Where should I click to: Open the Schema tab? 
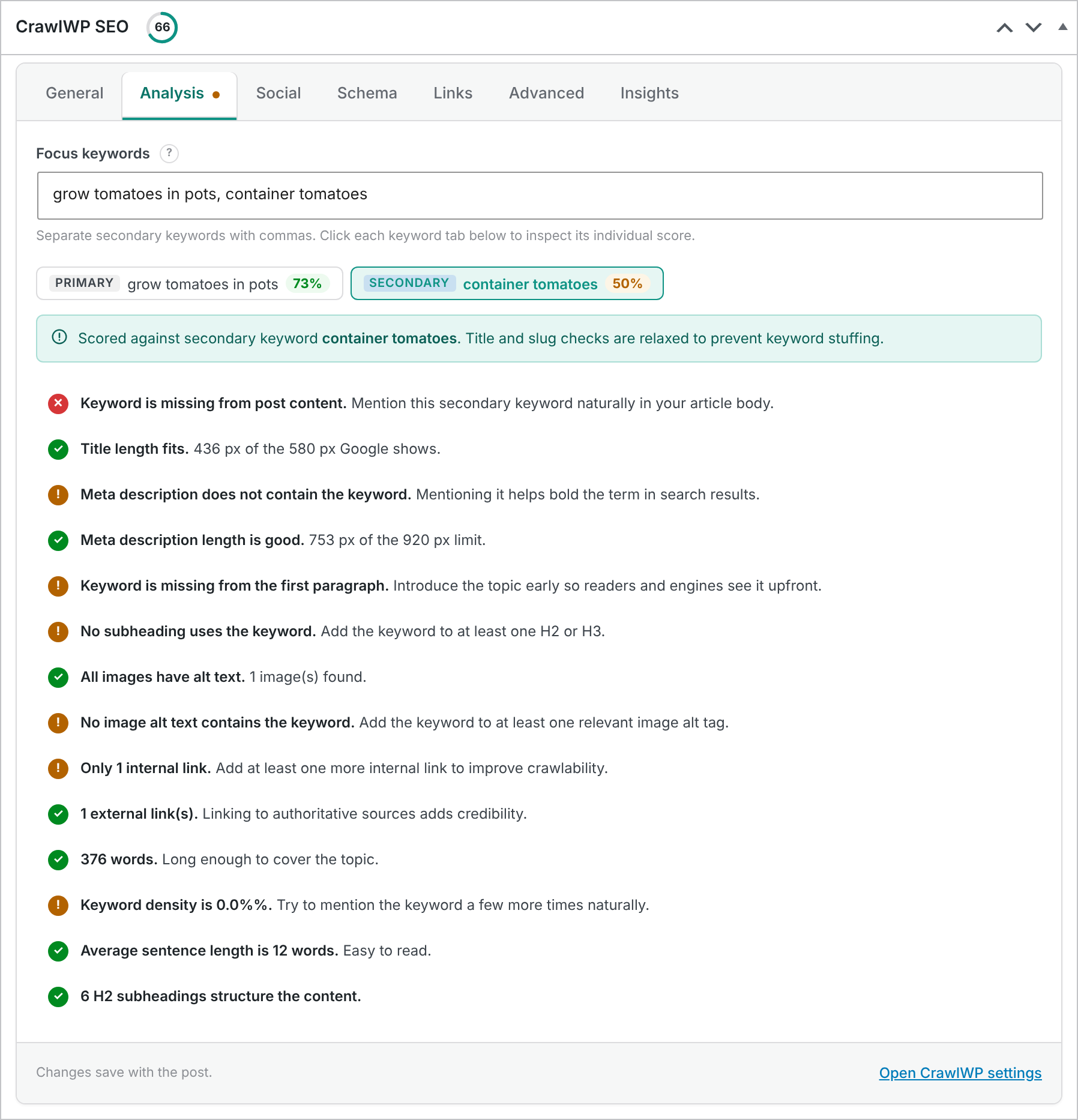[367, 93]
